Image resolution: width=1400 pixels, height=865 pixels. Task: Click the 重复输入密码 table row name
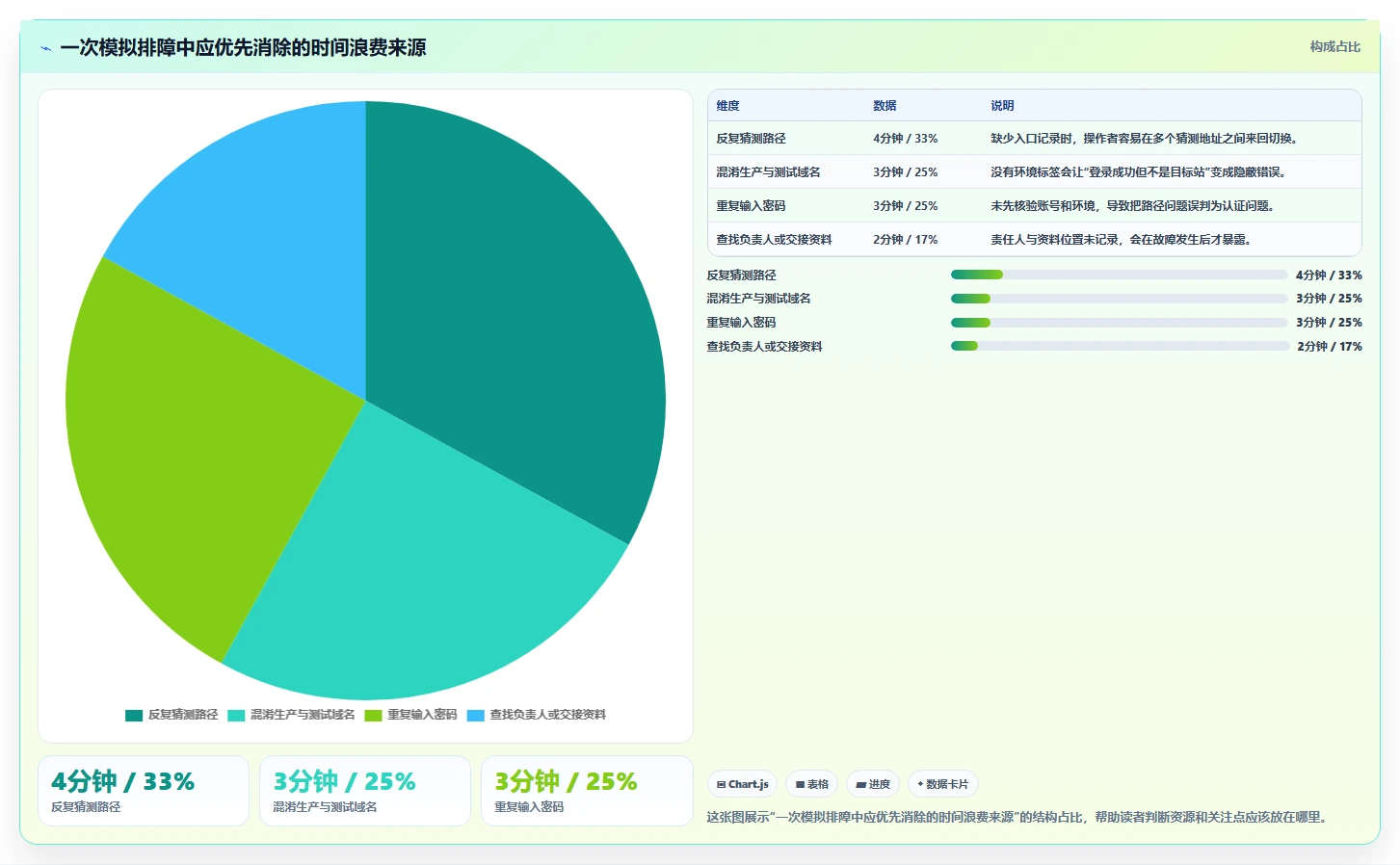pos(751,206)
